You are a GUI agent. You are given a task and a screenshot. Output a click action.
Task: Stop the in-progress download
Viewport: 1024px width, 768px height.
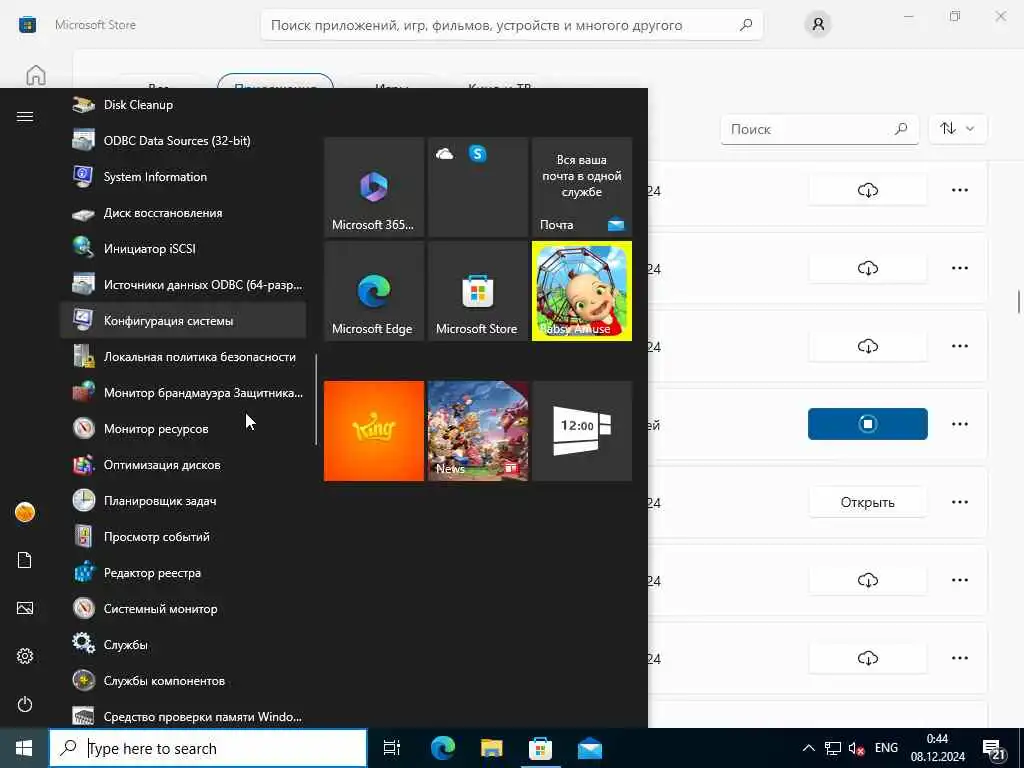pos(867,424)
